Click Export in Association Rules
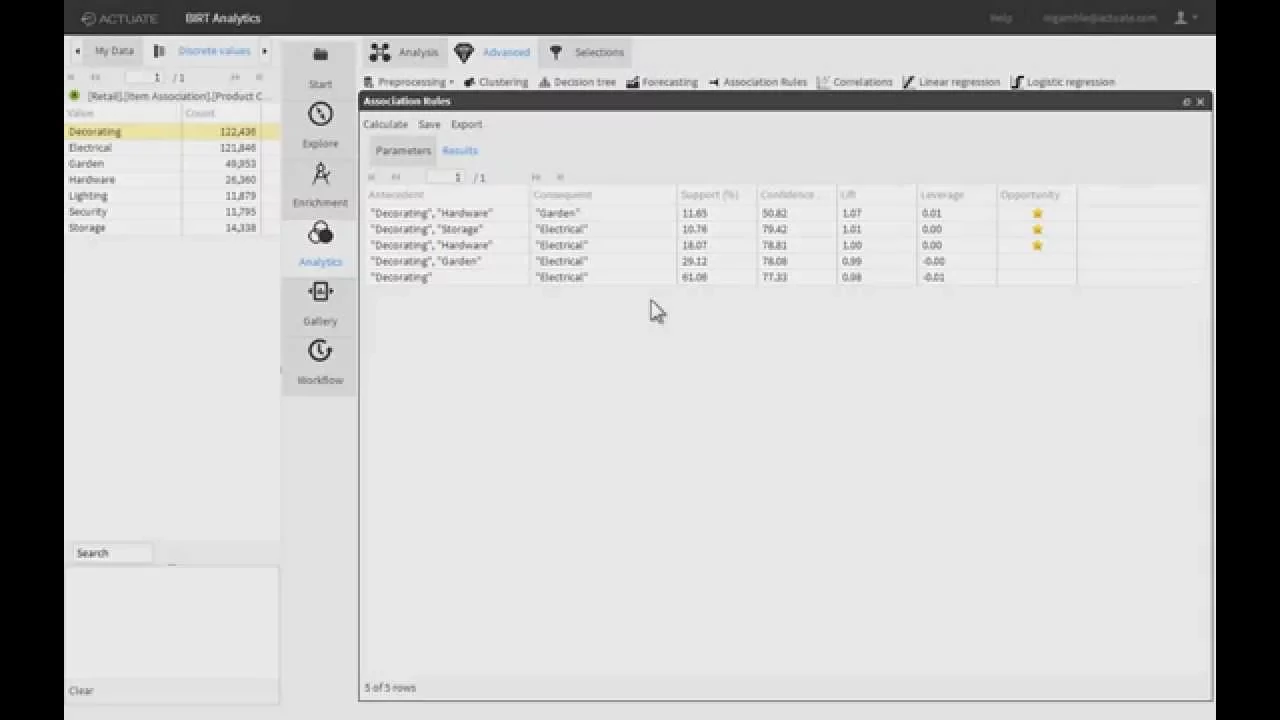This screenshot has width=1280, height=720. click(x=466, y=124)
